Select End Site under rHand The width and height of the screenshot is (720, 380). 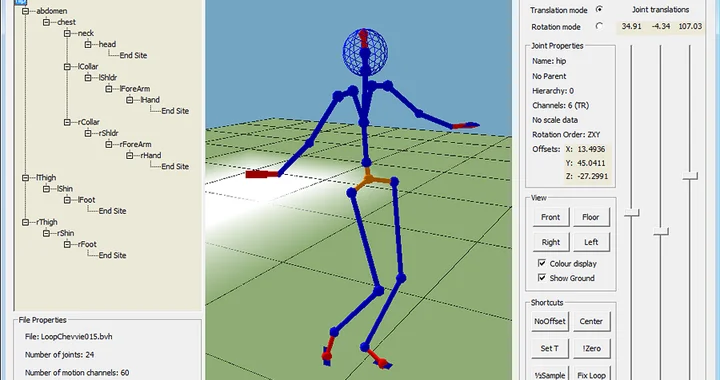(175, 166)
